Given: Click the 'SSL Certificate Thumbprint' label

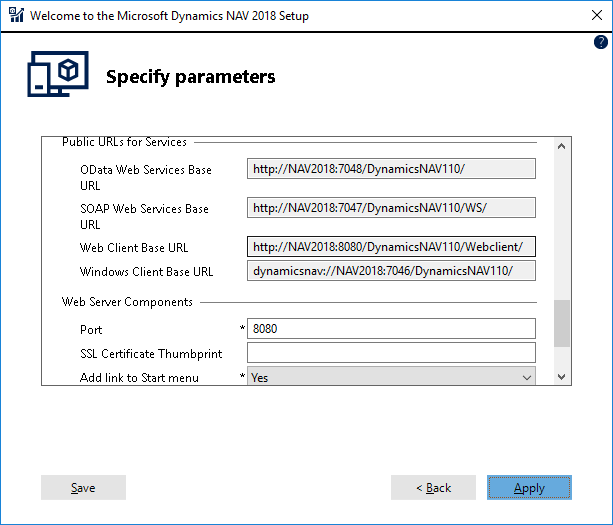Looking at the screenshot, I should click(x=151, y=354).
